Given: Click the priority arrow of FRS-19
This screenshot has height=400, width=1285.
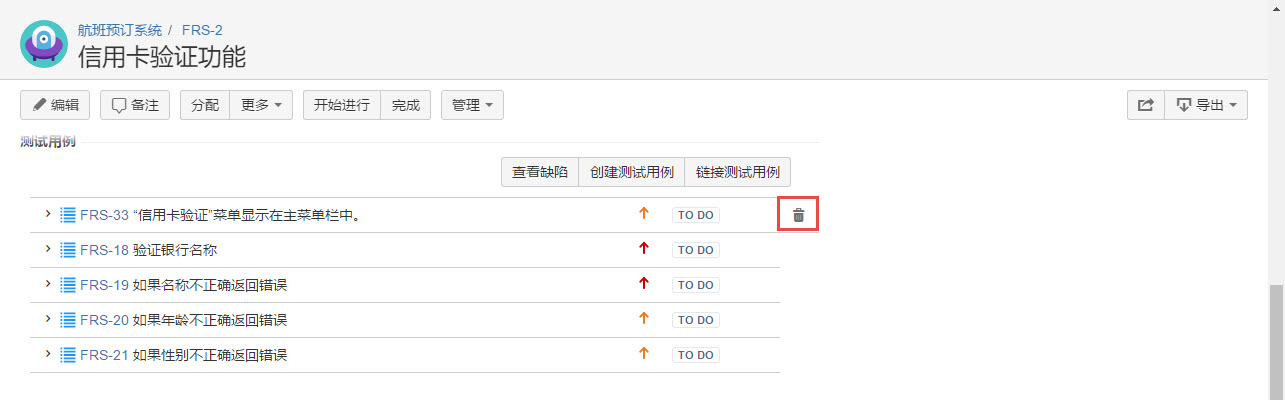Looking at the screenshot, I should [644, 284].
